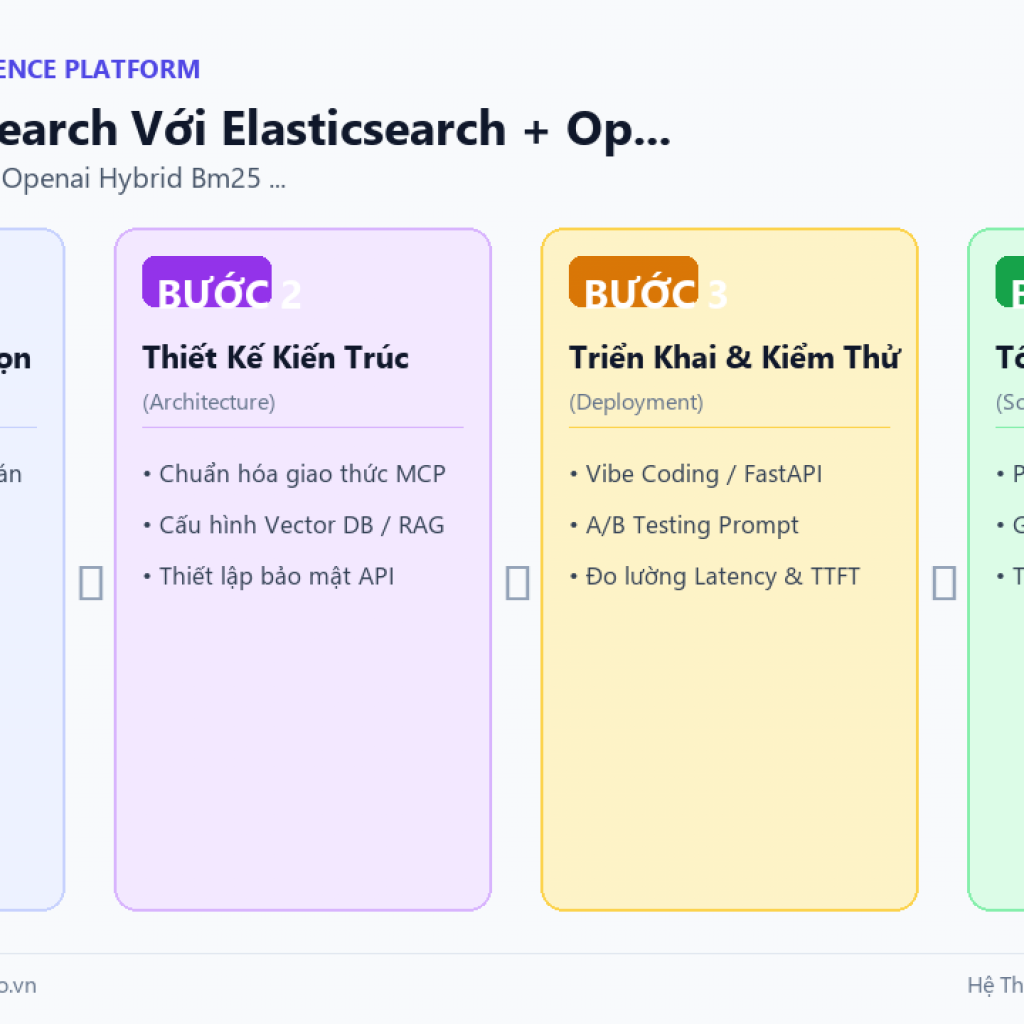Click the purple BƯỚC 2 badge
The width and height of the screenshot is (1024, 1024).
tap(207, 281)
